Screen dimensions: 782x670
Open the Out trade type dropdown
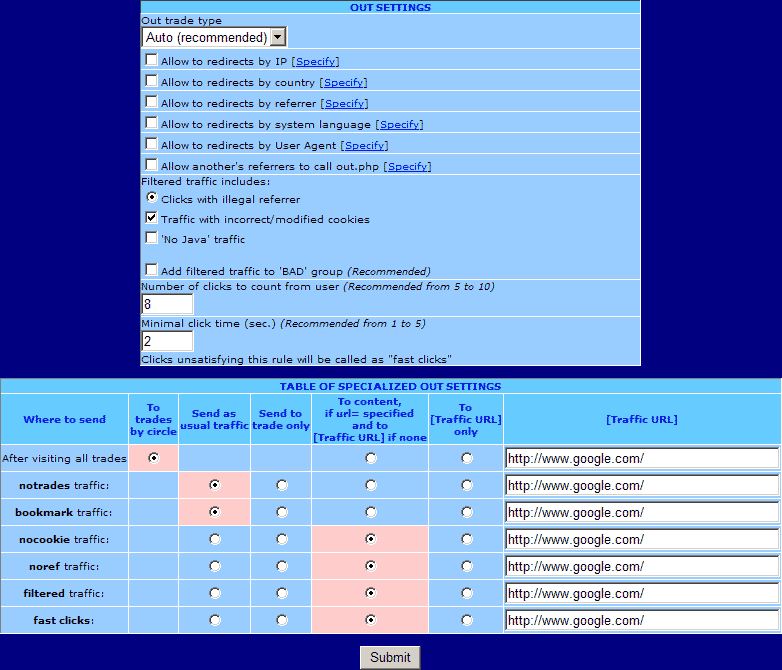pyautogui.click(x=214, y=37)
